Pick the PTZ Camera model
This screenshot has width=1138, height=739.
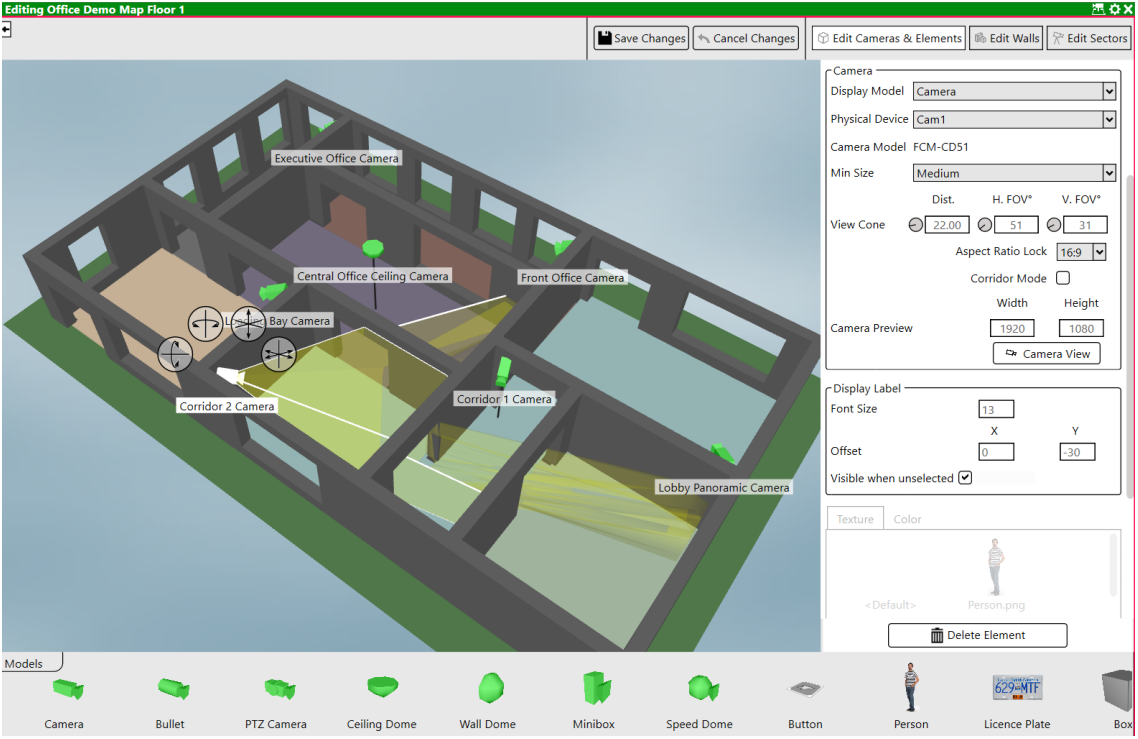click(x=279, y=688)
